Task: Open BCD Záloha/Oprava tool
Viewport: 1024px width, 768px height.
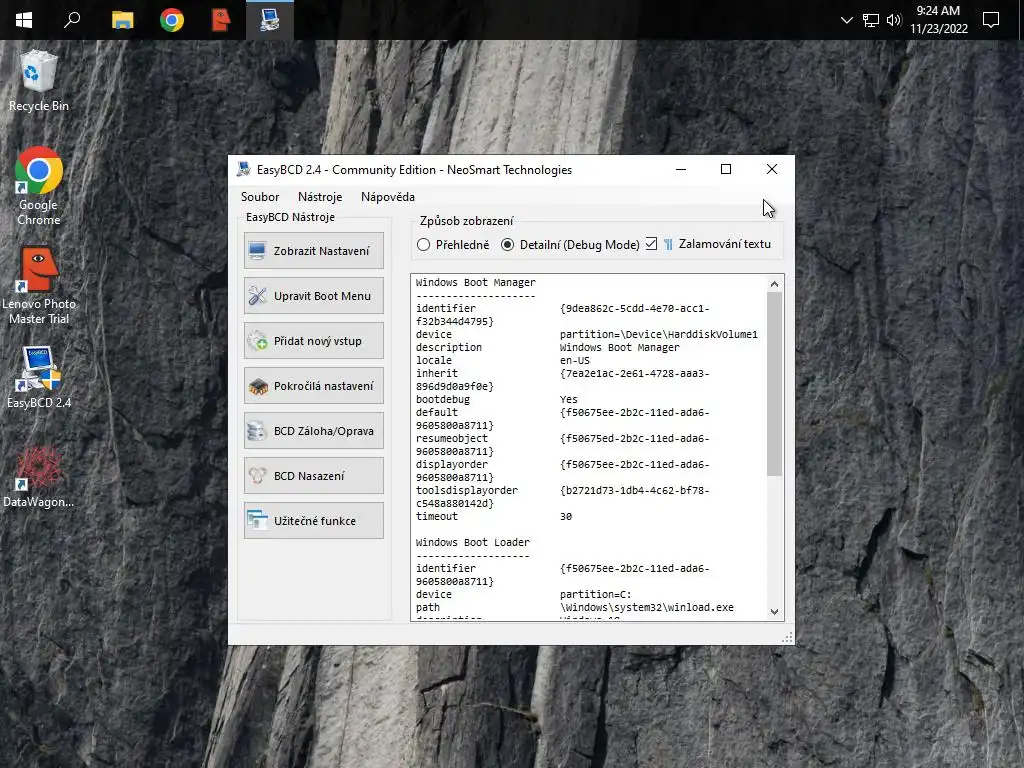Action: click(x=313, y=431)
